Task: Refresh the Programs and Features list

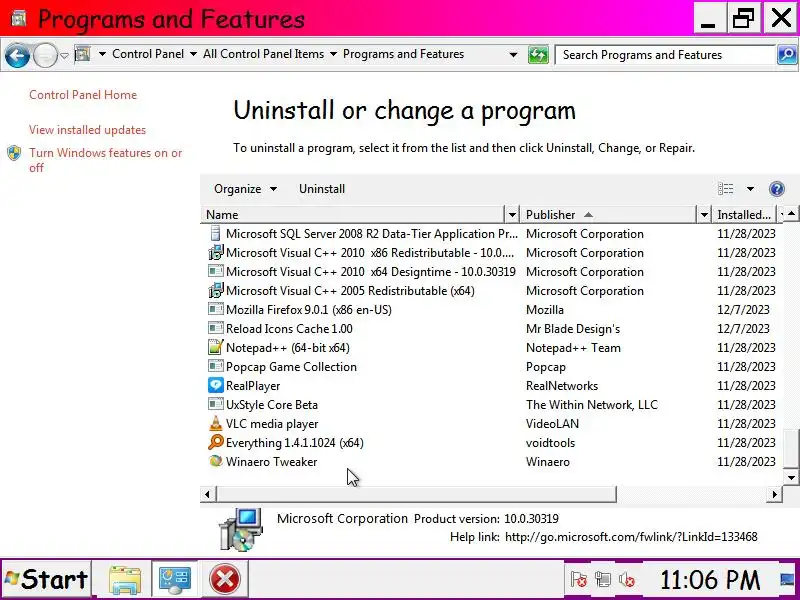Action: click(x=538, y=55)
